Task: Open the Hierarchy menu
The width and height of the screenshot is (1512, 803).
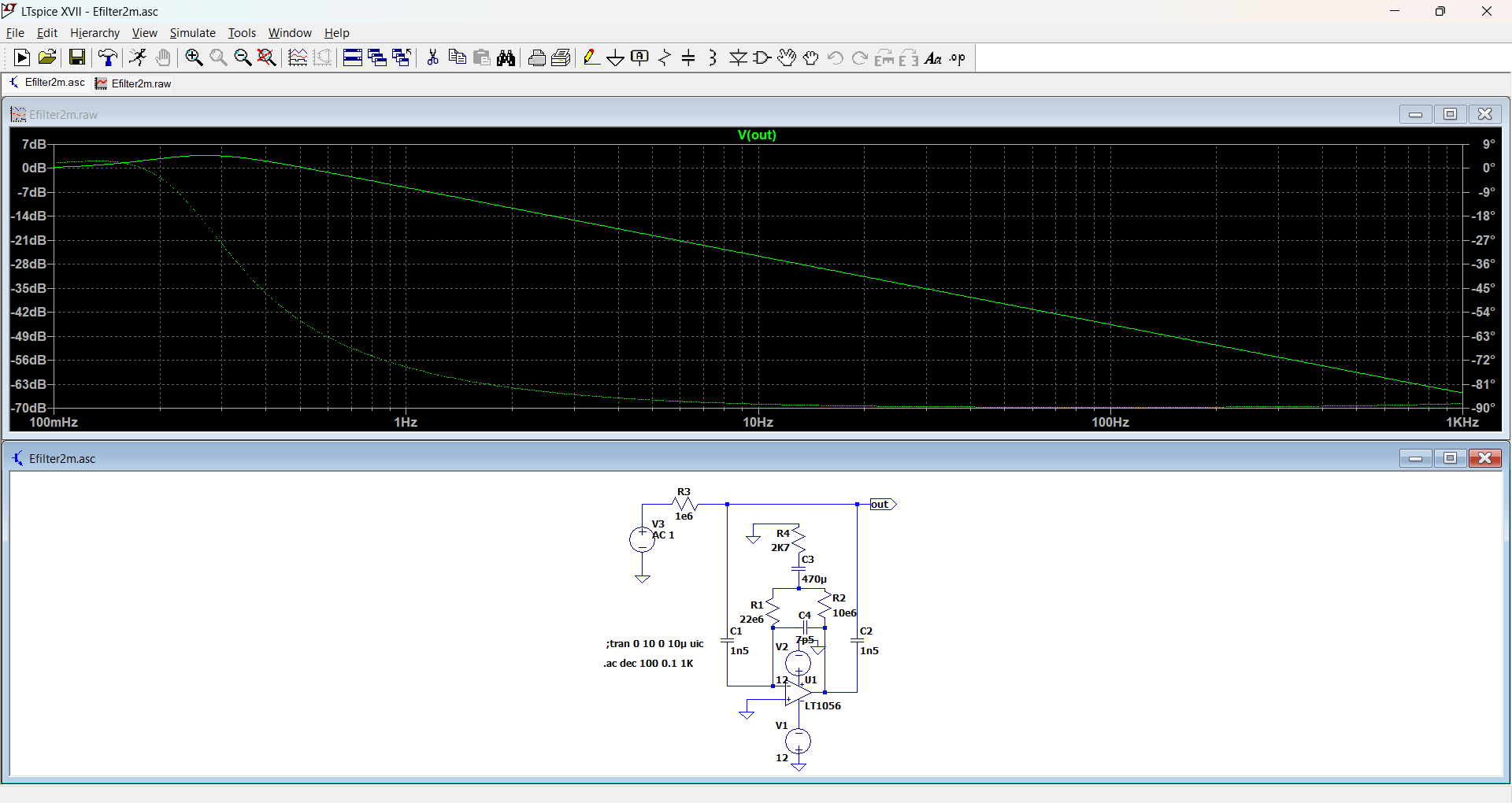Action: [x=94, y=33]
